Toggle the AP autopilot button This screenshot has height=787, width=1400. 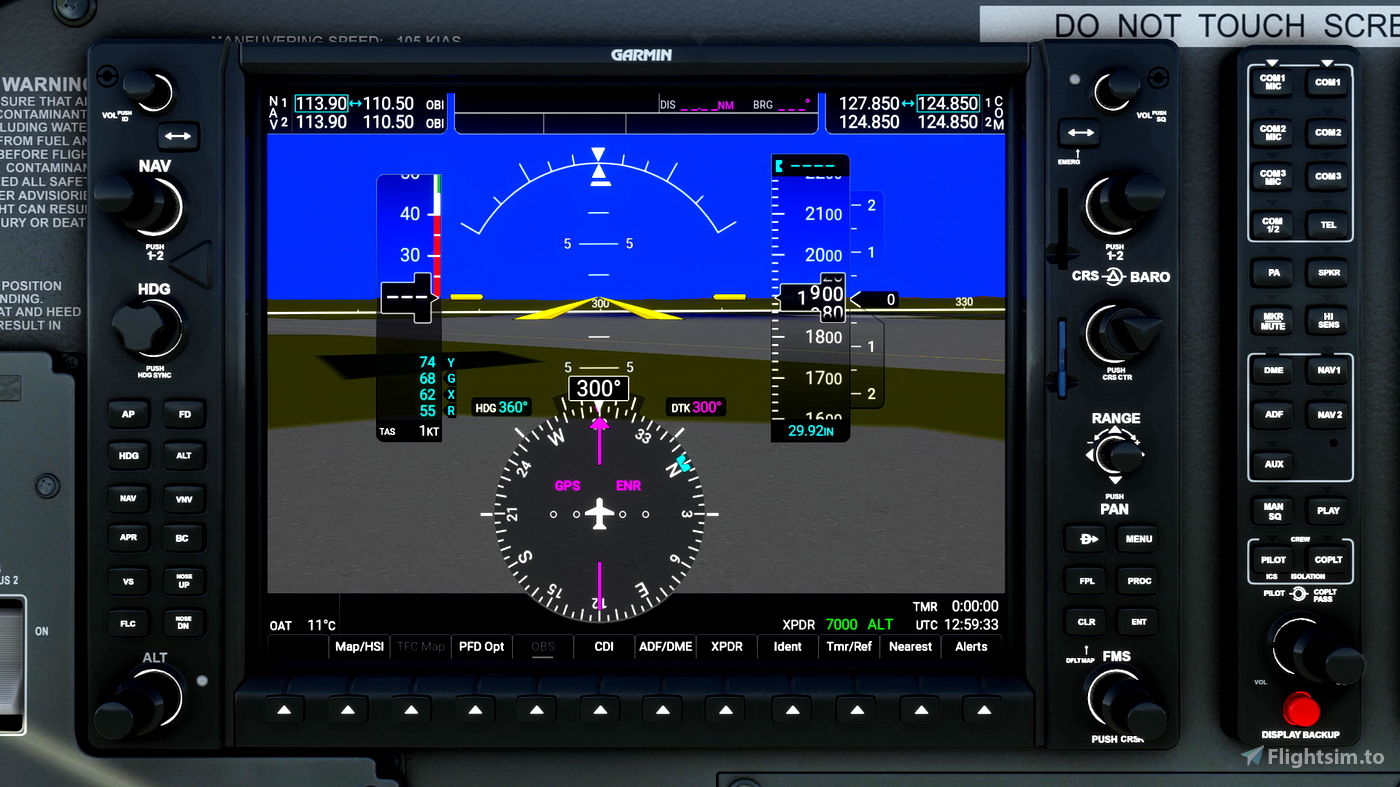[128, 414]
